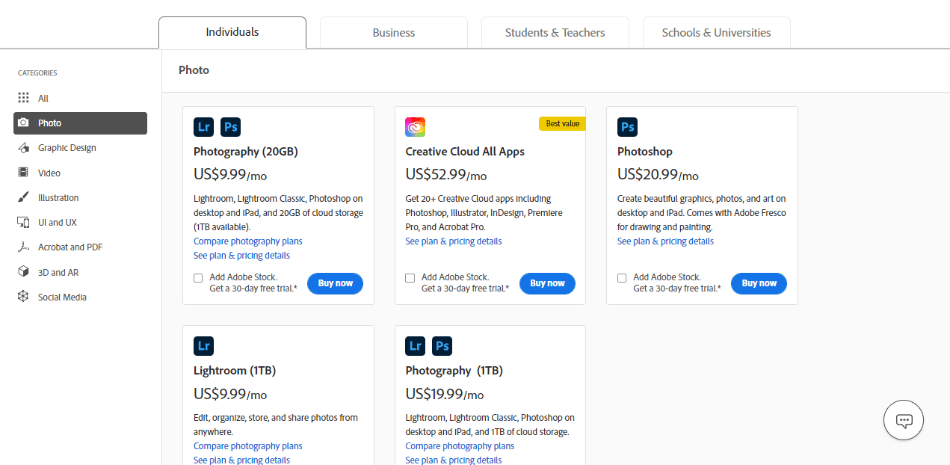Click Ps icon on the Photoshop card

click(x=627, y=127)
